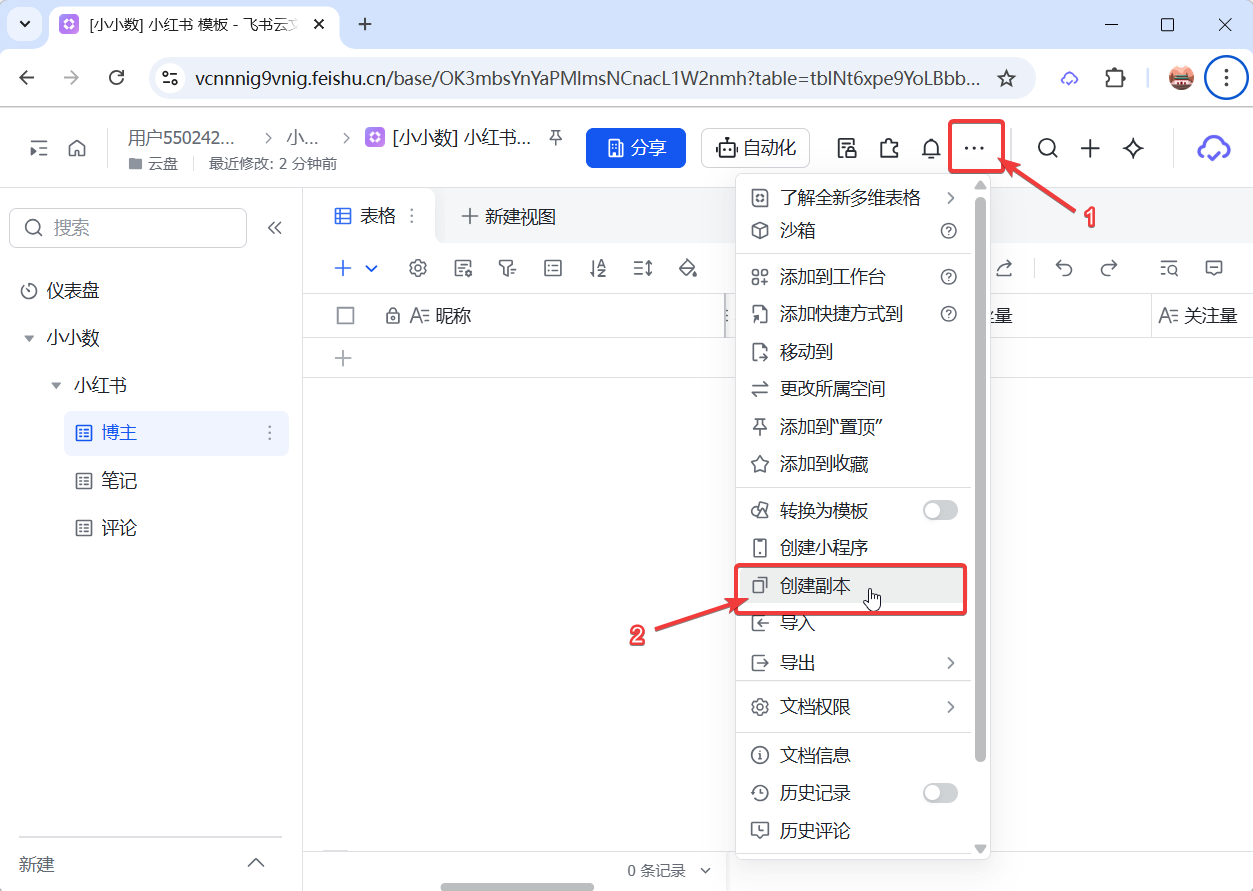Click the row height adjustment icon
Image resolution: width=1253 pixels, height=891 pixels.
pos(643,268)
